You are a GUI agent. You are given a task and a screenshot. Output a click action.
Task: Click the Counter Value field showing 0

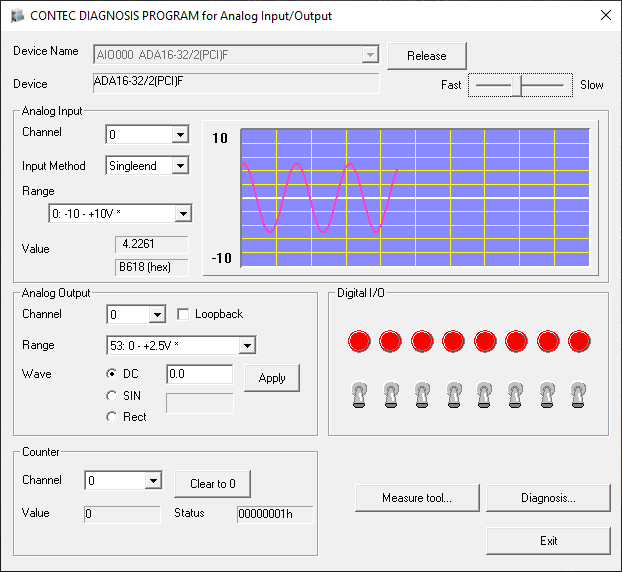click(122, 514)
